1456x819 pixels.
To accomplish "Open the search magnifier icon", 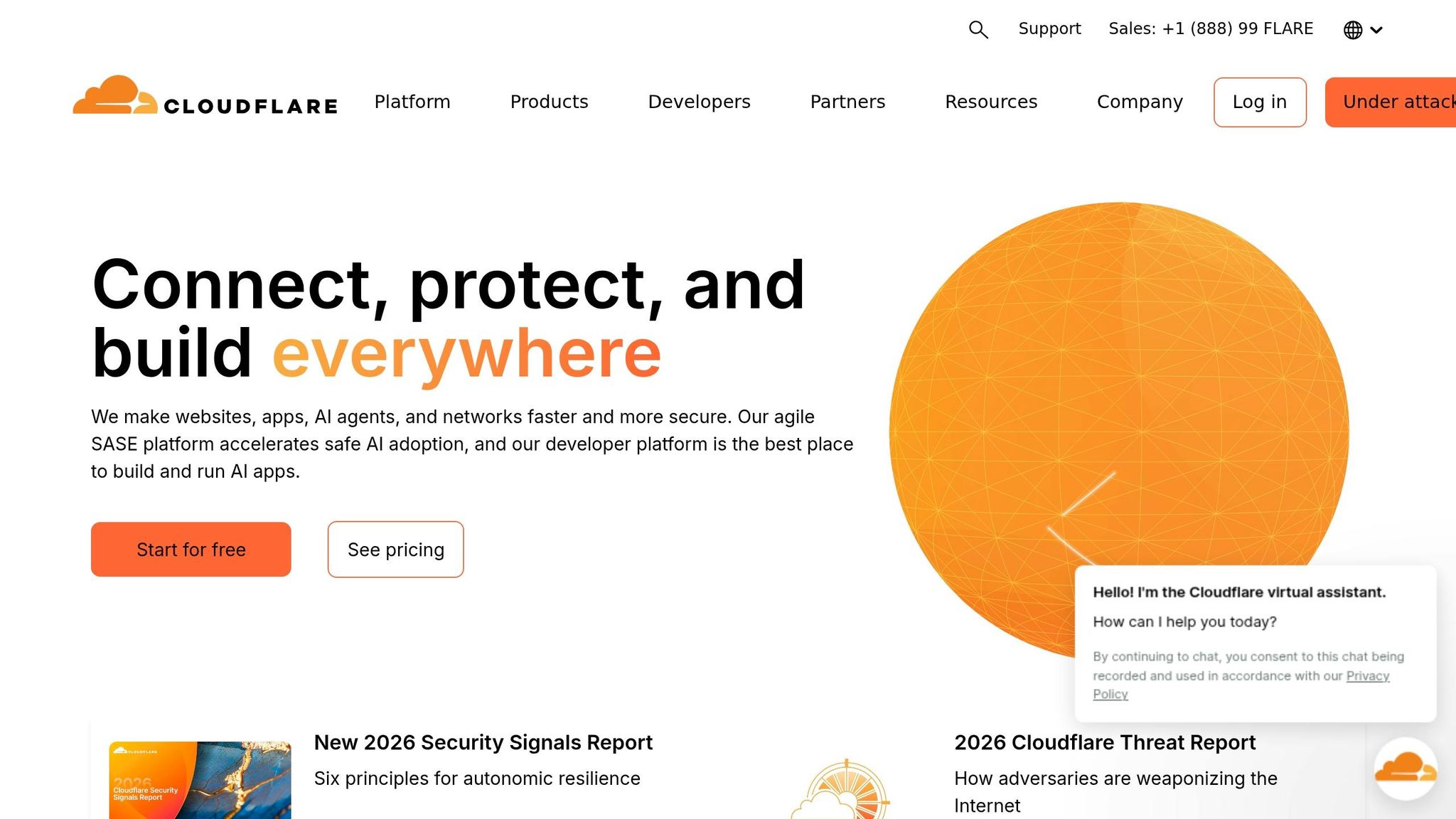I will tap(978, 29).
